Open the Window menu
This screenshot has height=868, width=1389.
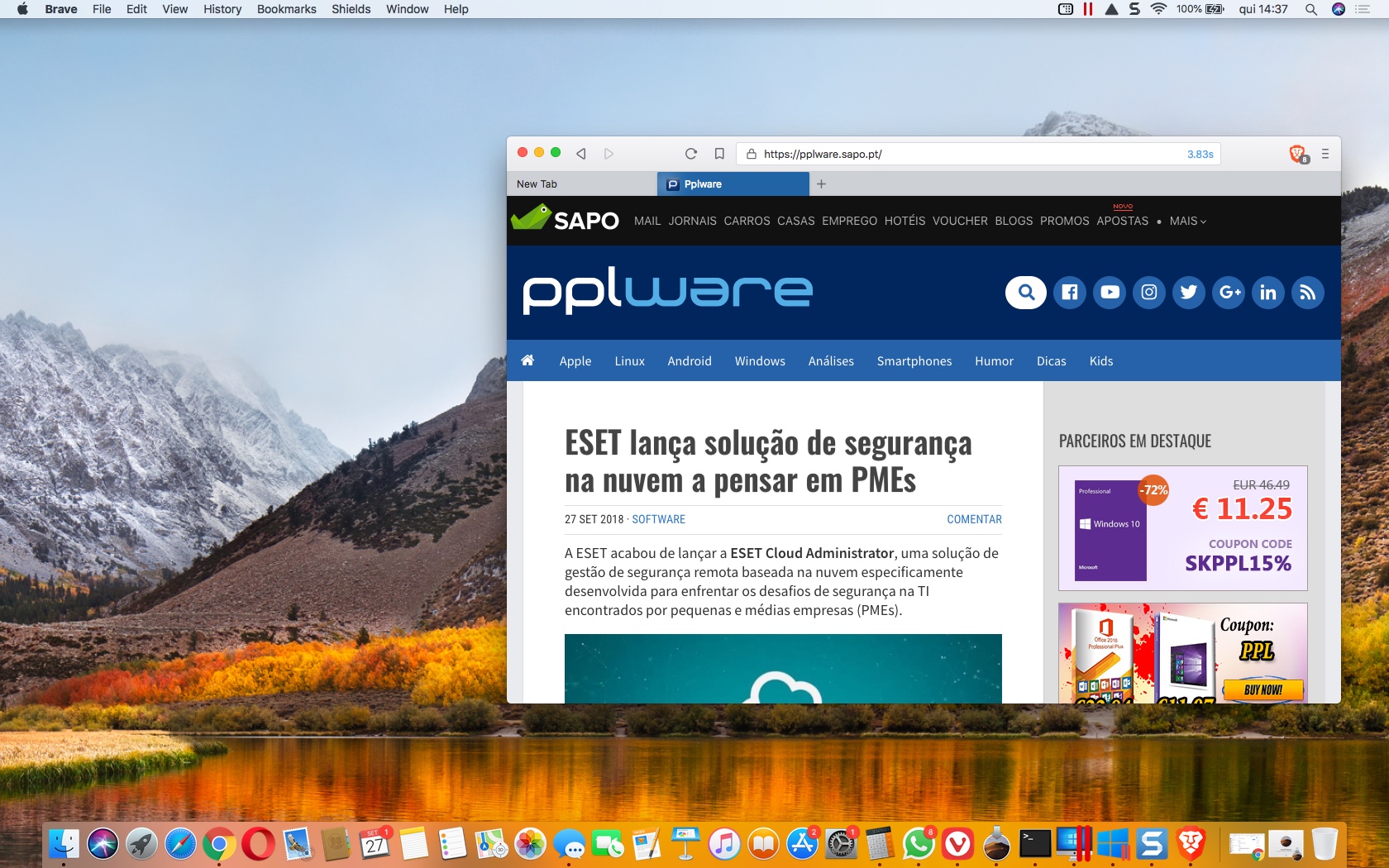click(x=408, y=9)
